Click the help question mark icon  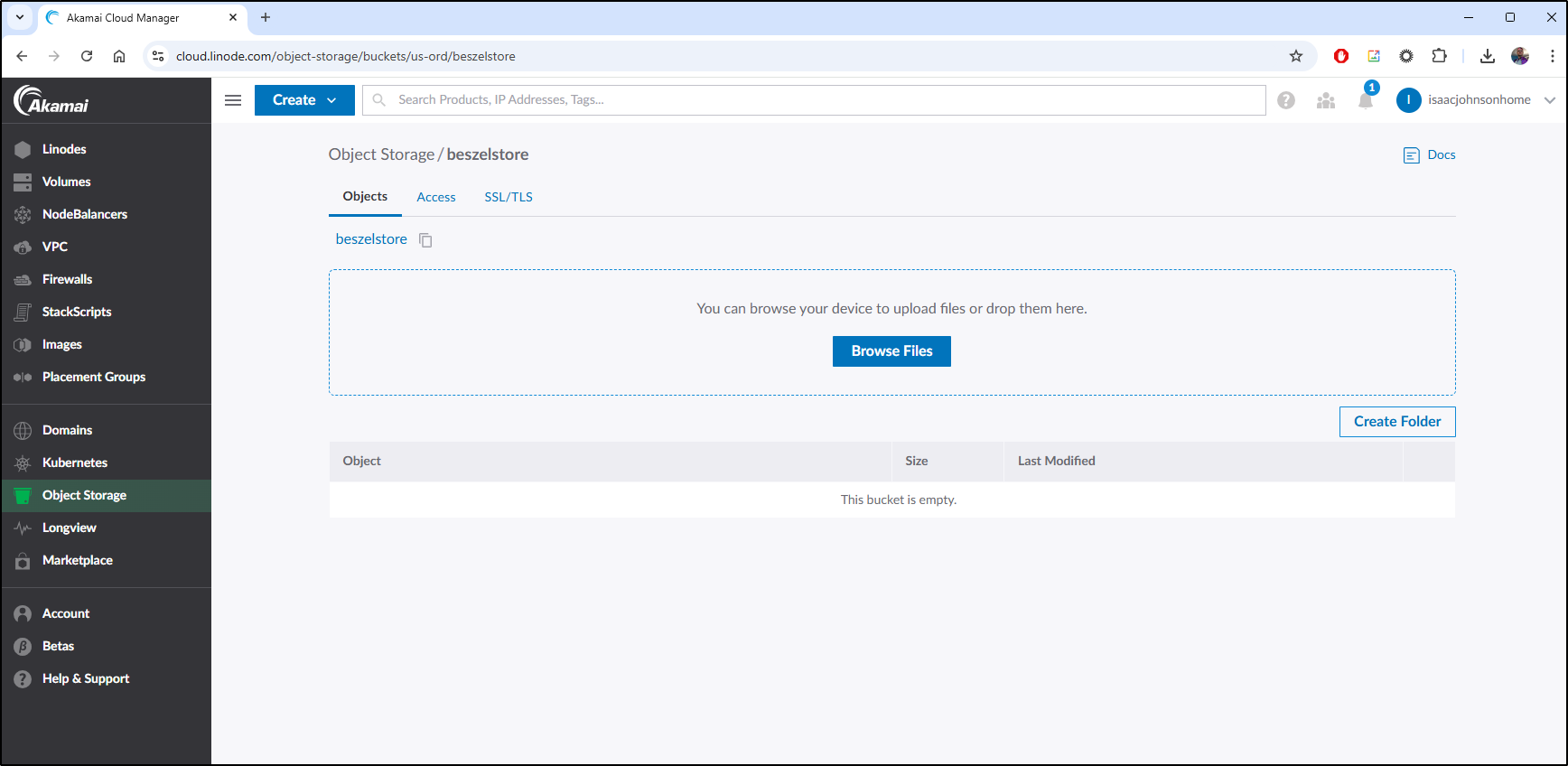pos(1286,100)
